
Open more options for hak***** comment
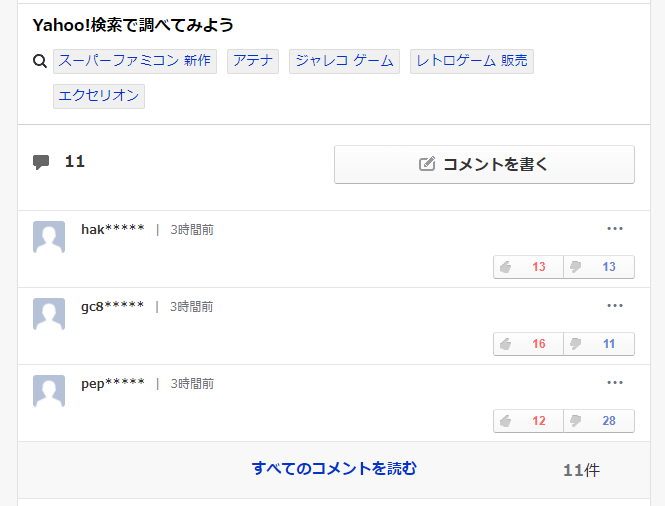coord(615,229)
